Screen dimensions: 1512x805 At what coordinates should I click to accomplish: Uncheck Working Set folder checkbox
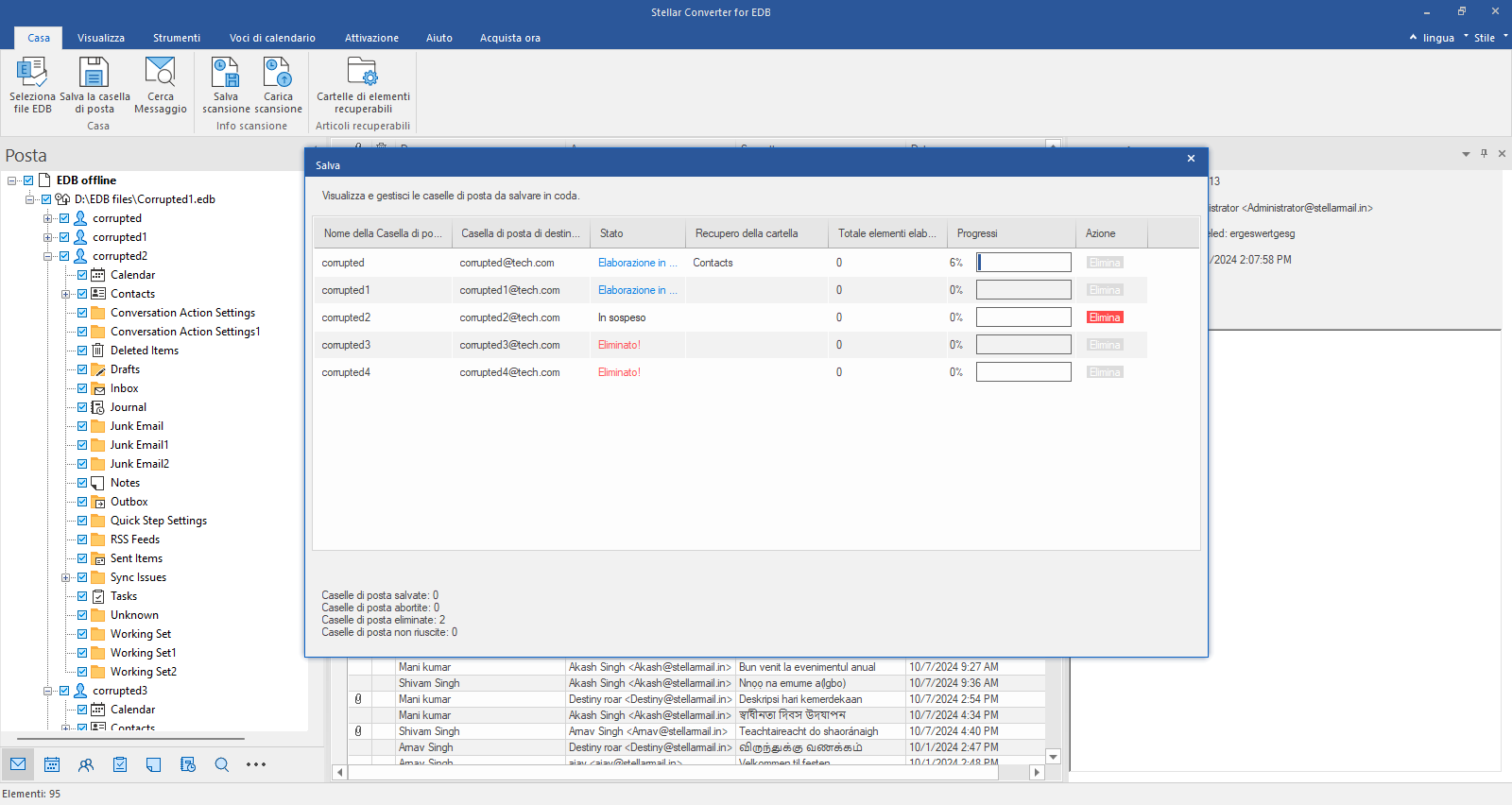[82, 634]
